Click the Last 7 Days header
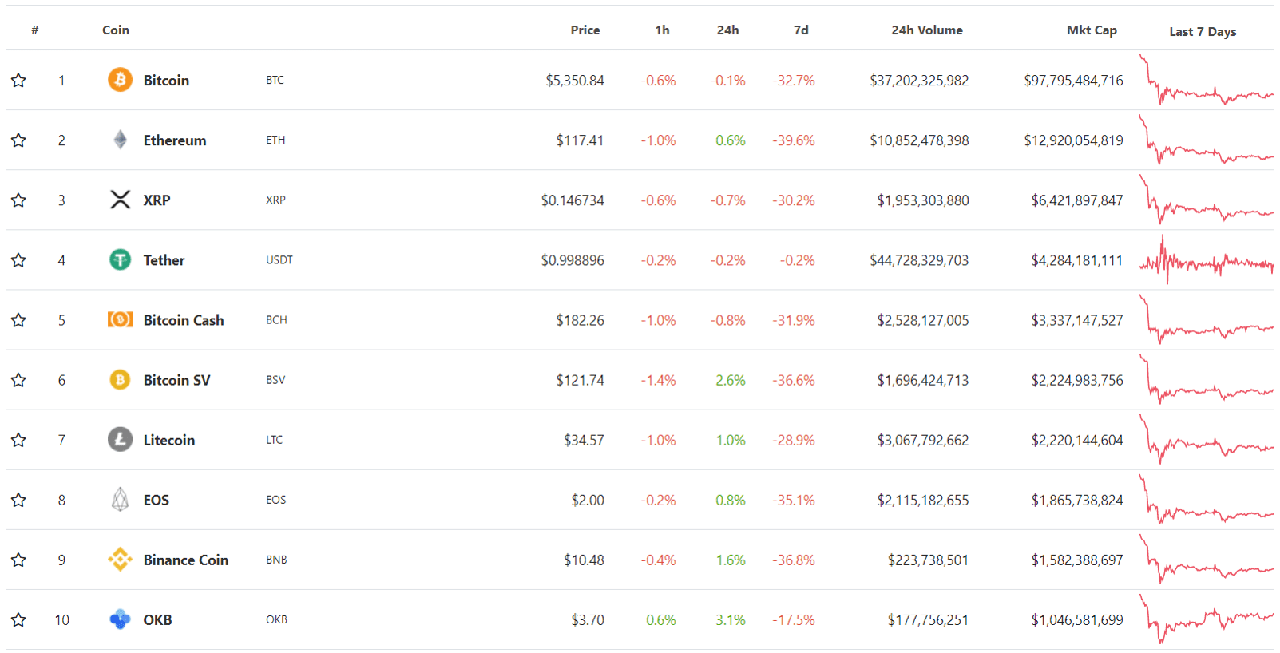The height and width of the screenshot is (653, 1280). click(x=1203, y=32)
